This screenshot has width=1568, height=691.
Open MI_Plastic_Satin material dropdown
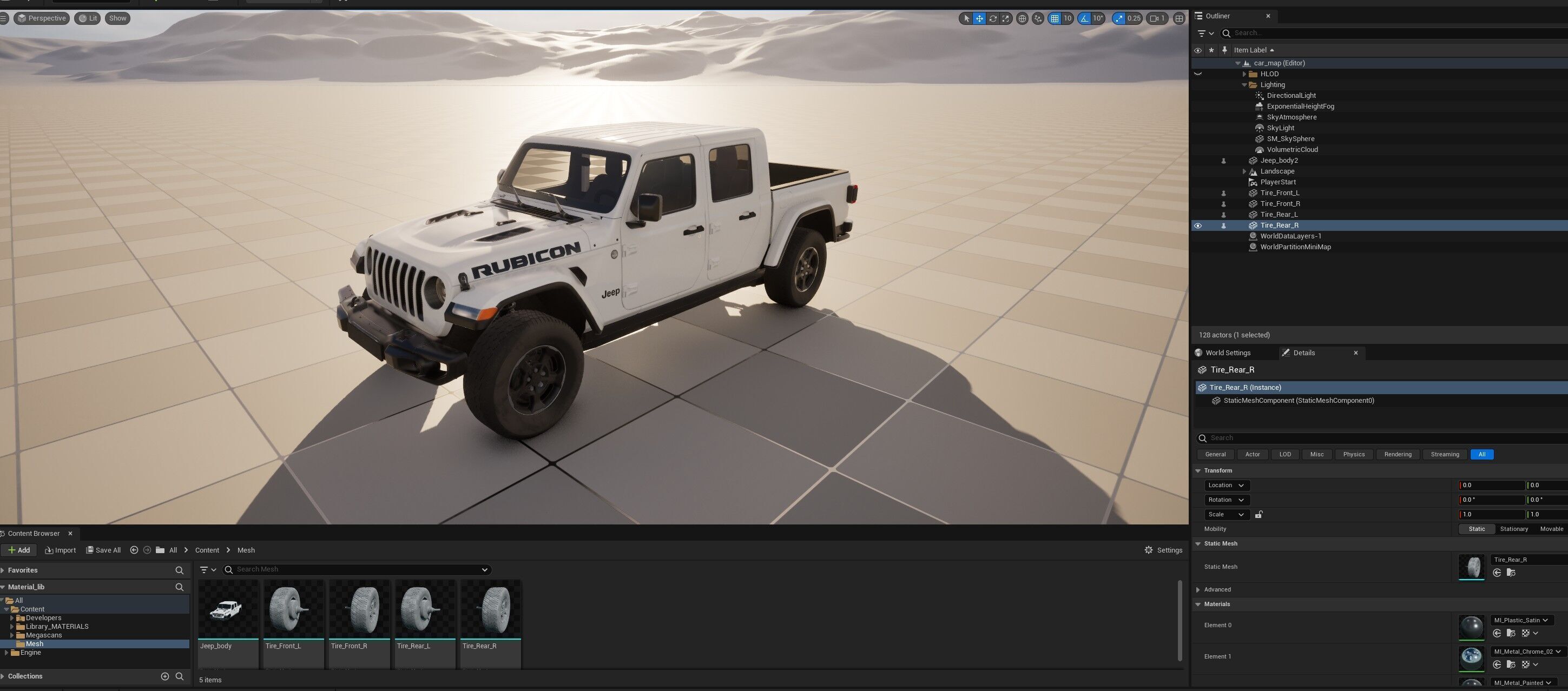click(1521, 621)
